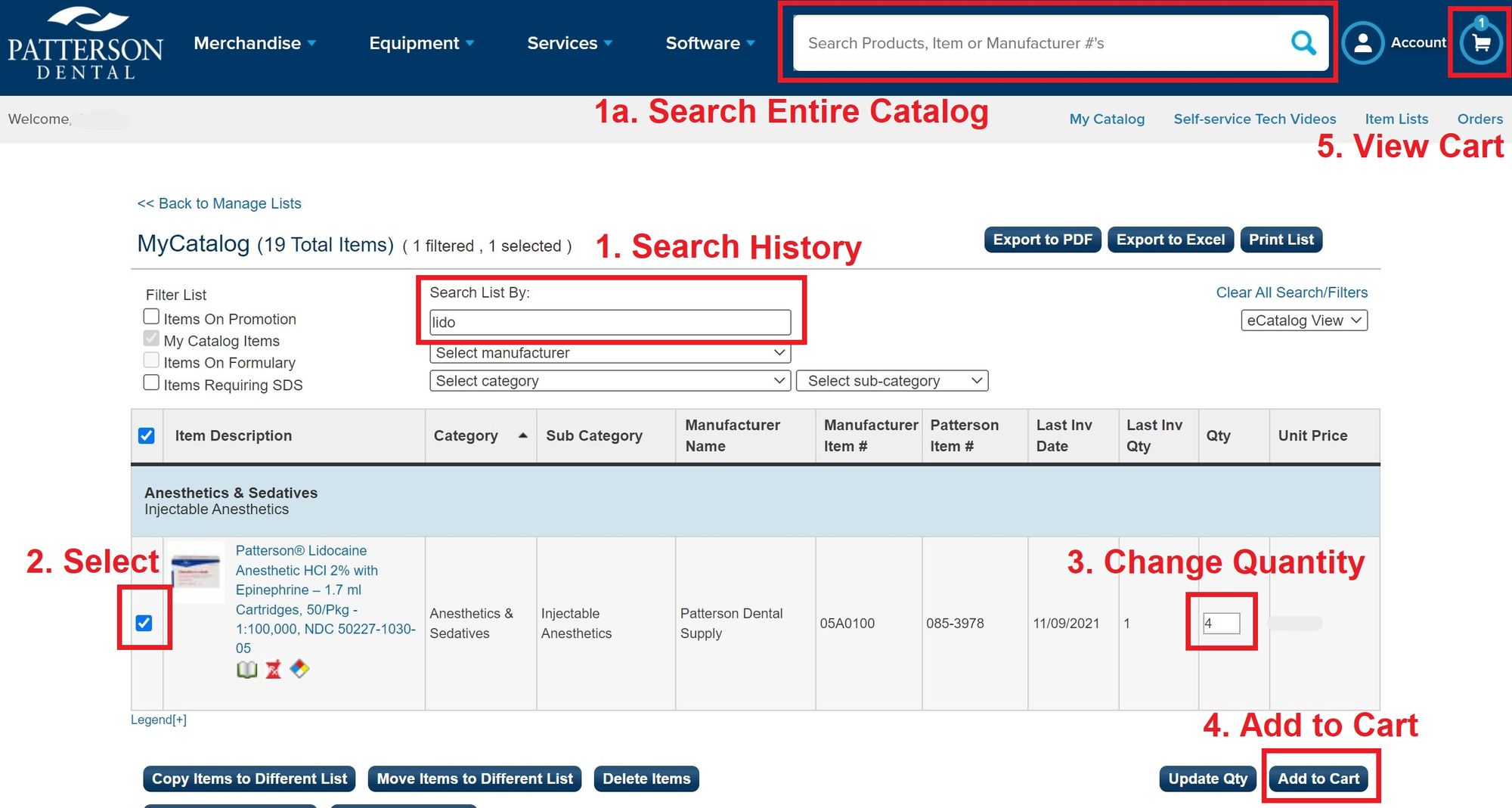
Task: Open the Account profile icon
Action: click(x=1362, y=43)
